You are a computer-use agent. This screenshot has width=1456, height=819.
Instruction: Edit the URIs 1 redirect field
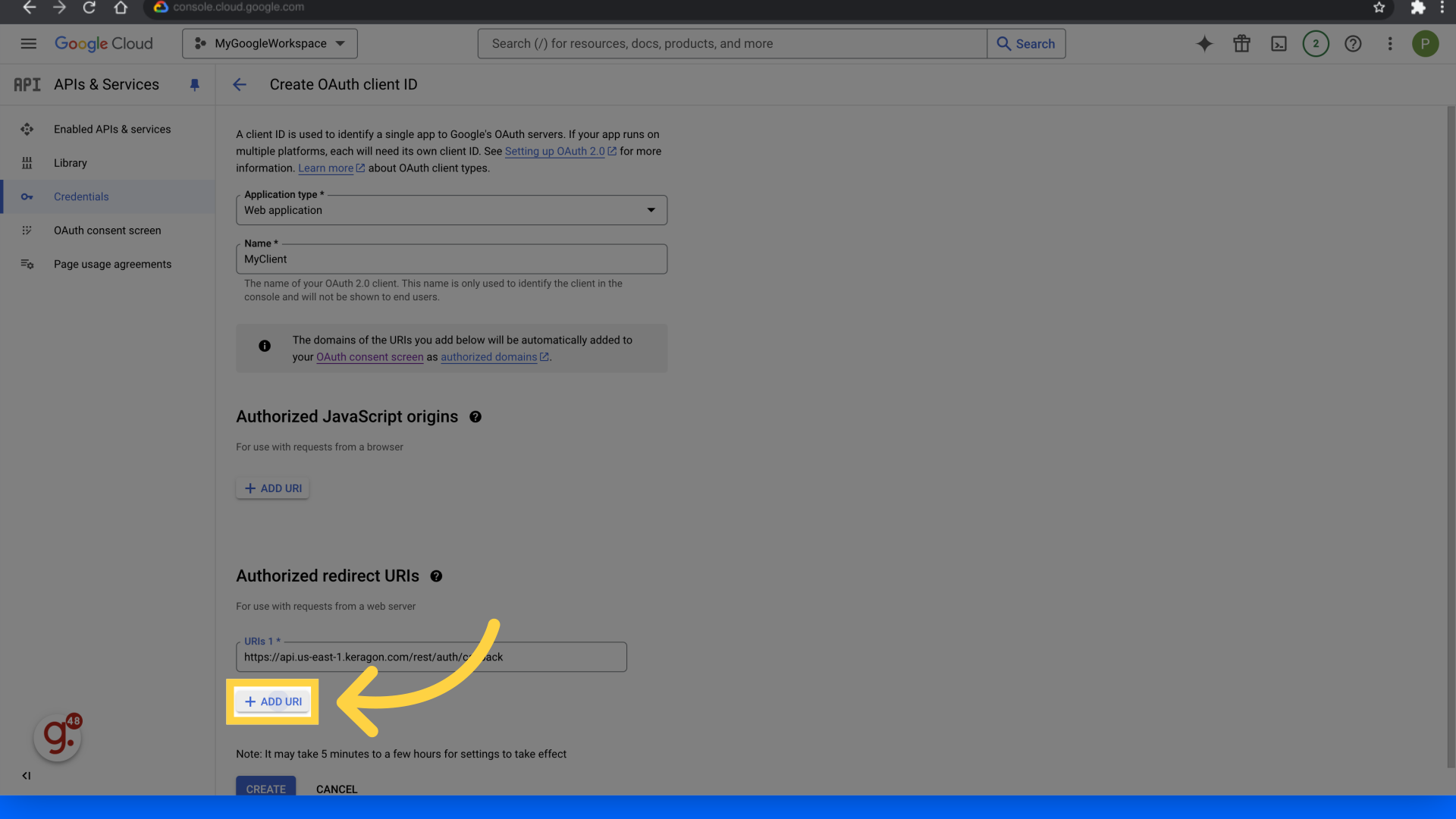(431, 657)
